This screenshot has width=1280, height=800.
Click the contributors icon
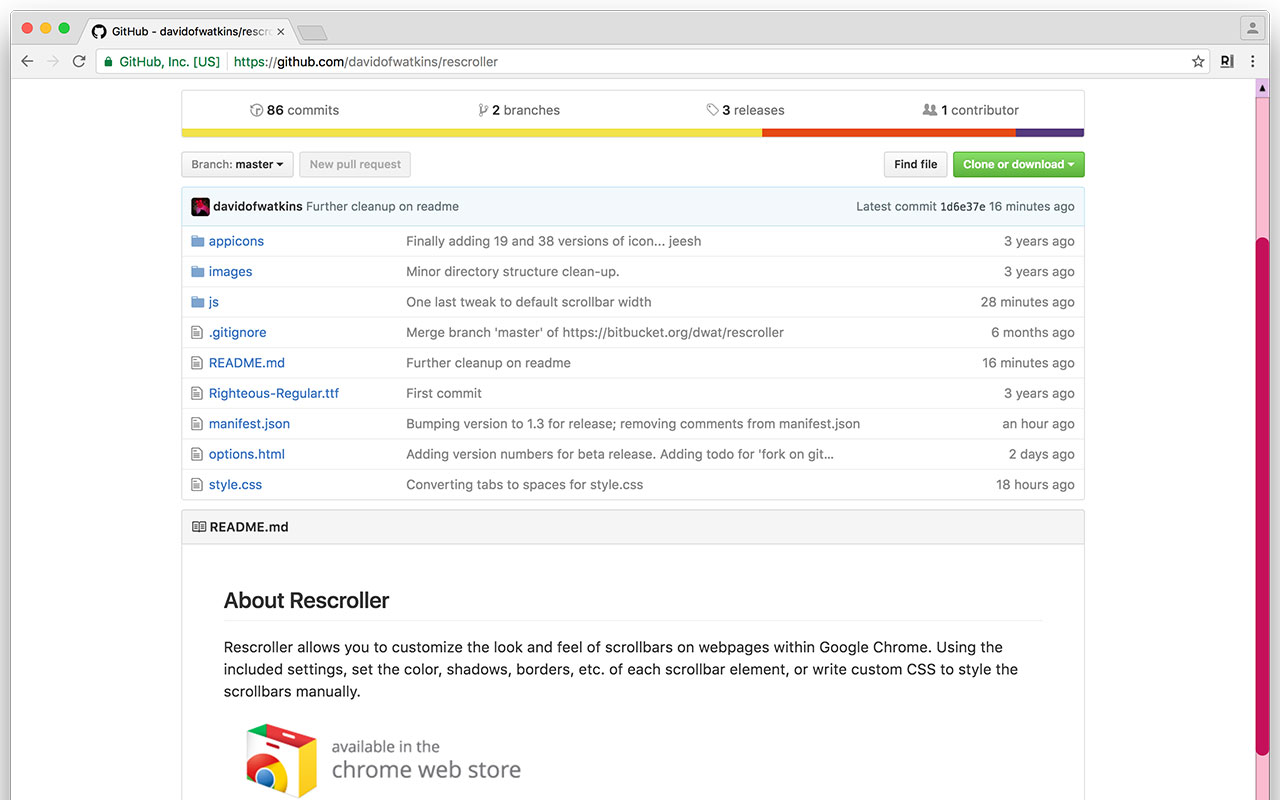coord(929,110)
